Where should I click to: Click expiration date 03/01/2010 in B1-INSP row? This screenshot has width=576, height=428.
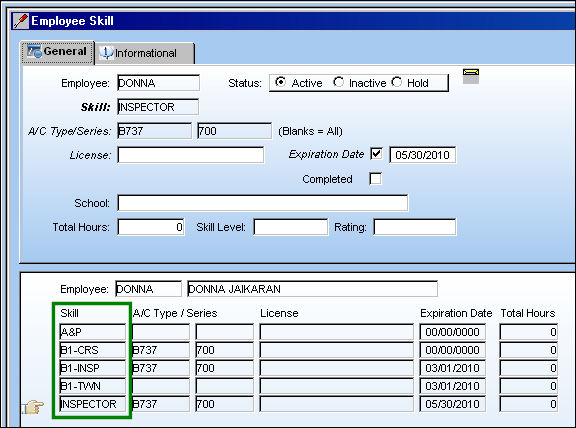(453, 368)
